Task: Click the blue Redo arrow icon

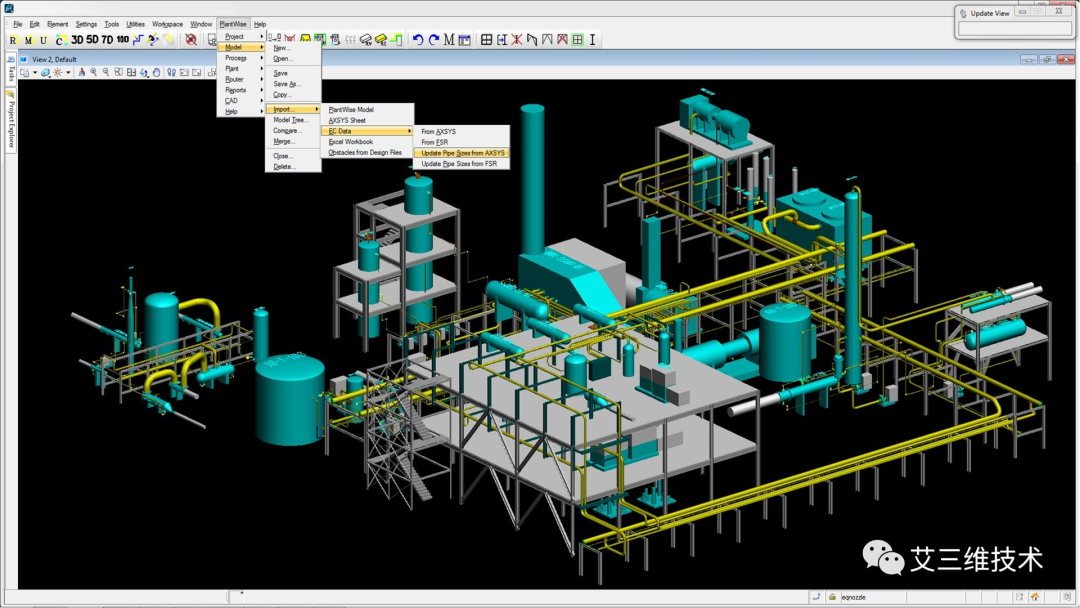Action: [433, 40]
